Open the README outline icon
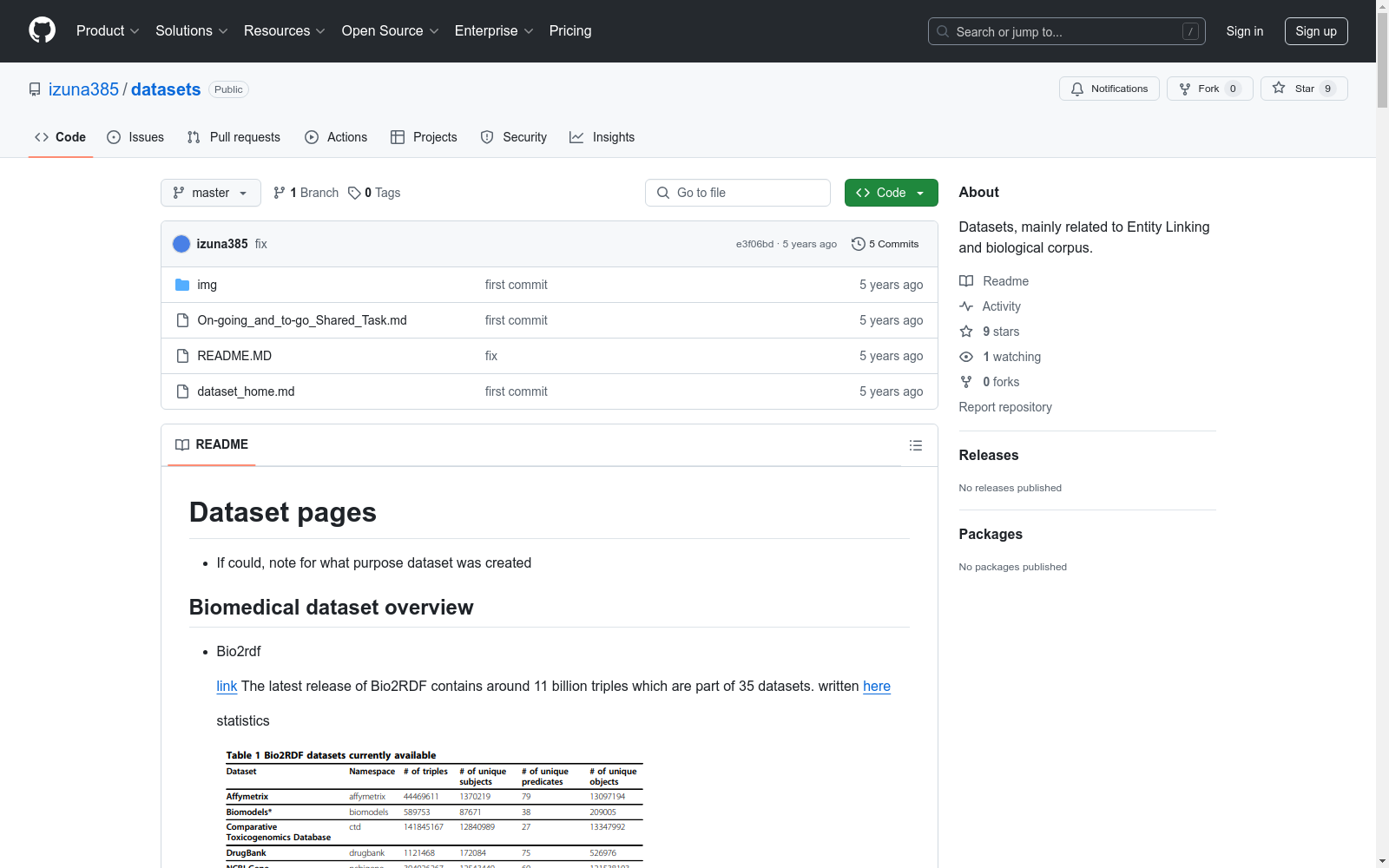Image resolution: width=1389 pixels, height=868 pixels. [915, 445]
